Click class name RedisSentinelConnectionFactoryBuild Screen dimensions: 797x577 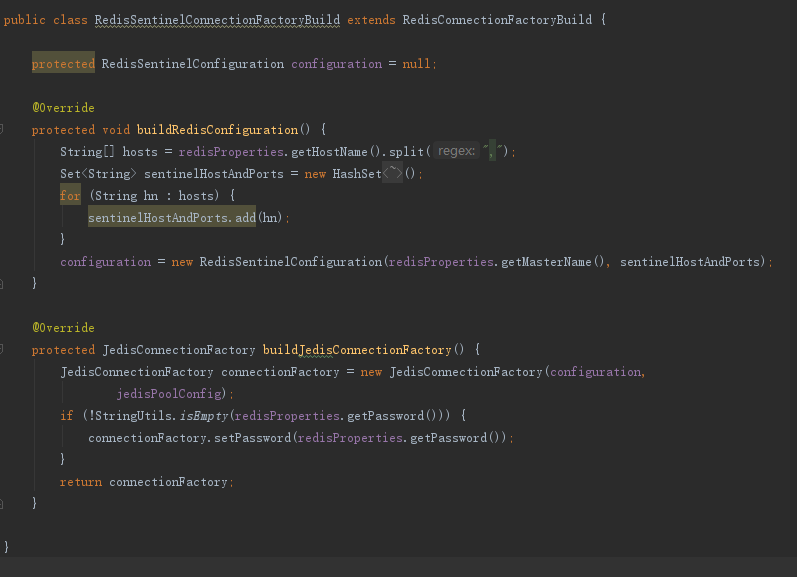click(x=217, y=20)
